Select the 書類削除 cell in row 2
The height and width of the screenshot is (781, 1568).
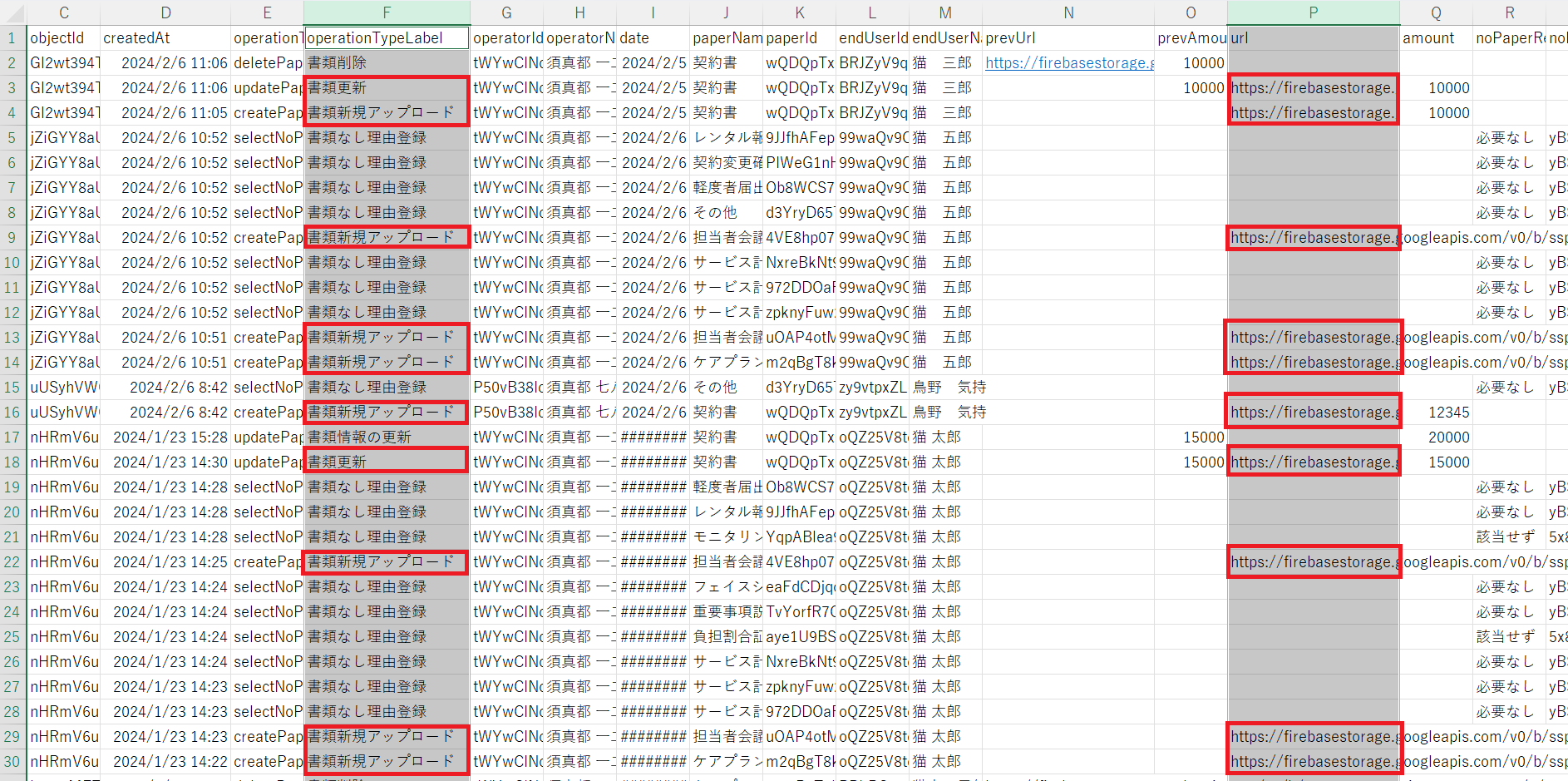[387, 63]
